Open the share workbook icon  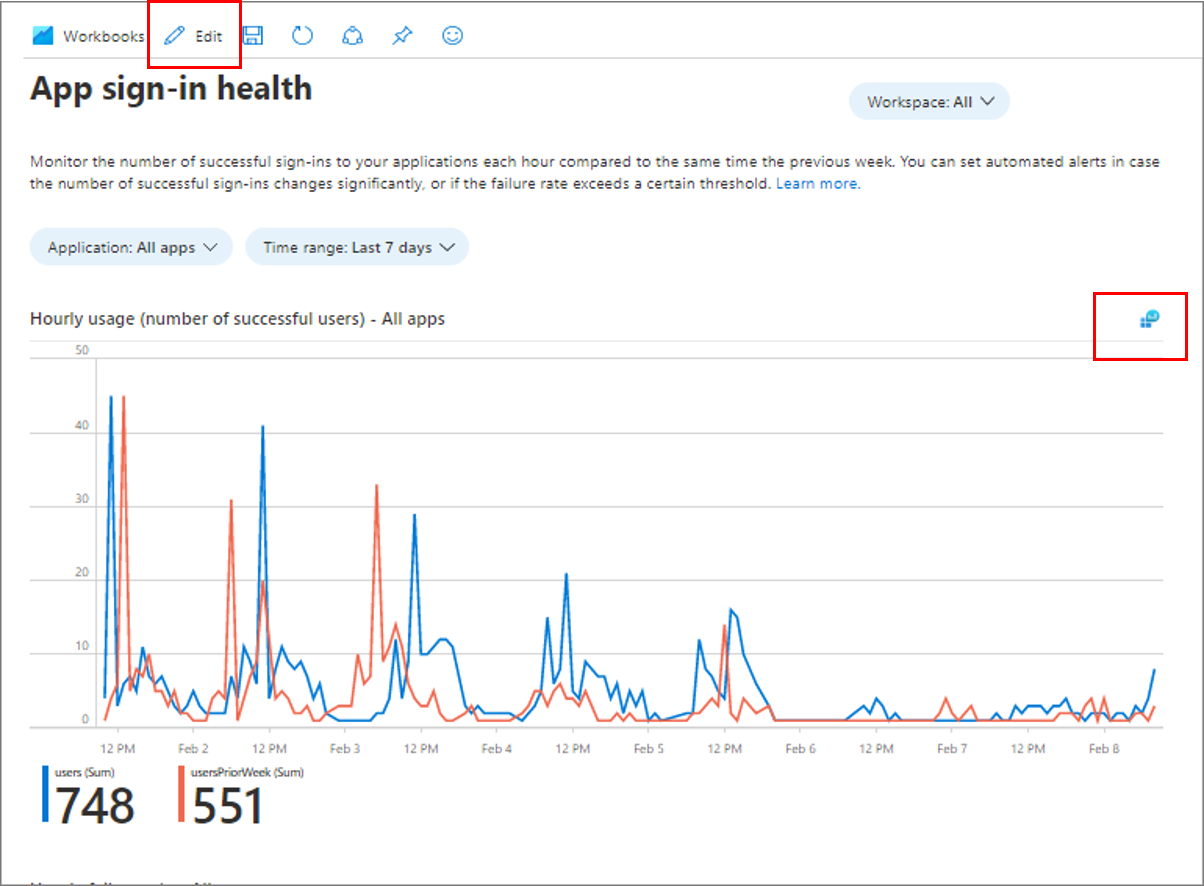coord(352,36)
